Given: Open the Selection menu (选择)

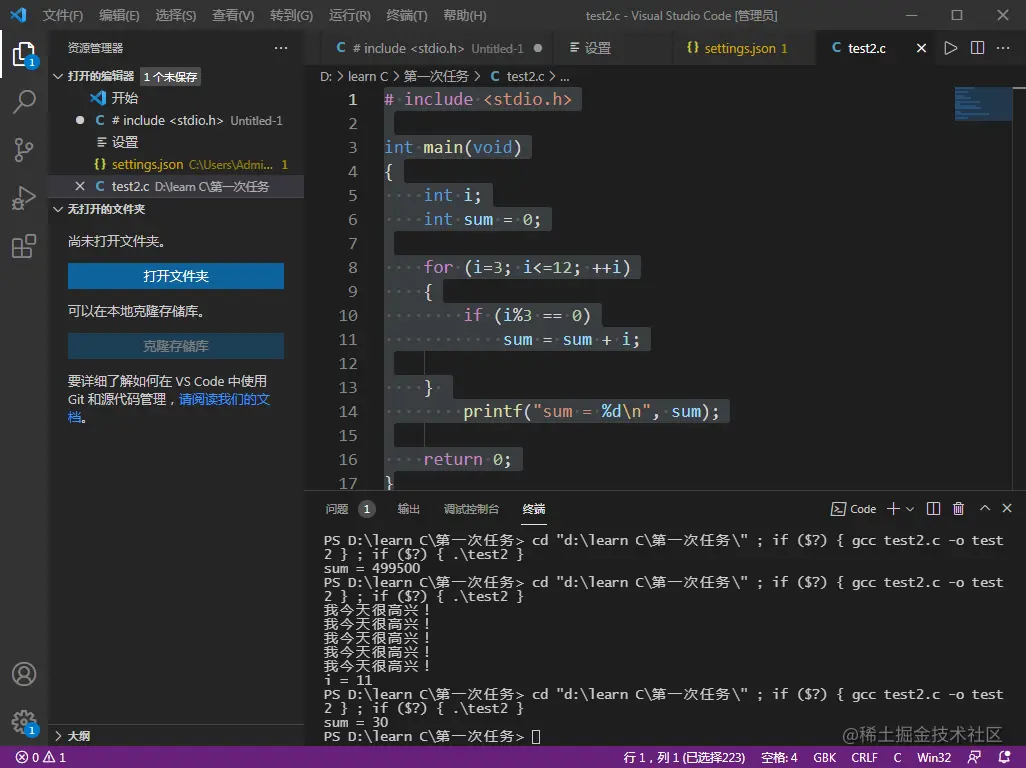Looking at the screenshot, I should [x=175, y=15].
